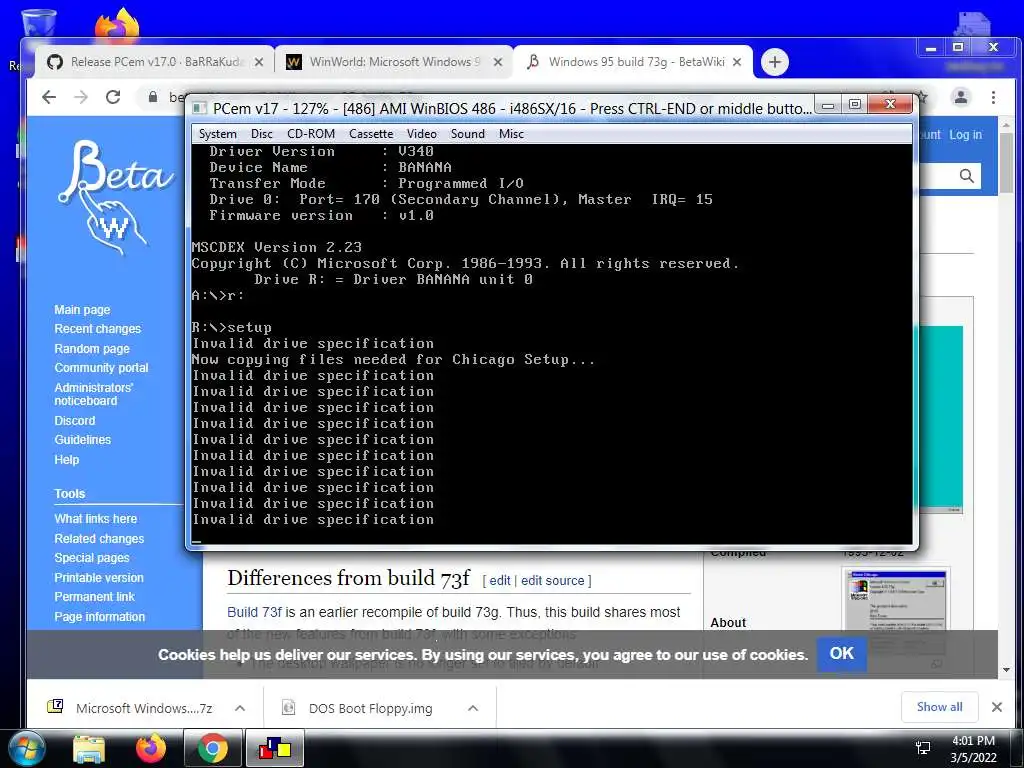This screenshot has height=768, width=1024.
Task: Expand options for Microsoft Windows 7z download
Action: (240, 708)
